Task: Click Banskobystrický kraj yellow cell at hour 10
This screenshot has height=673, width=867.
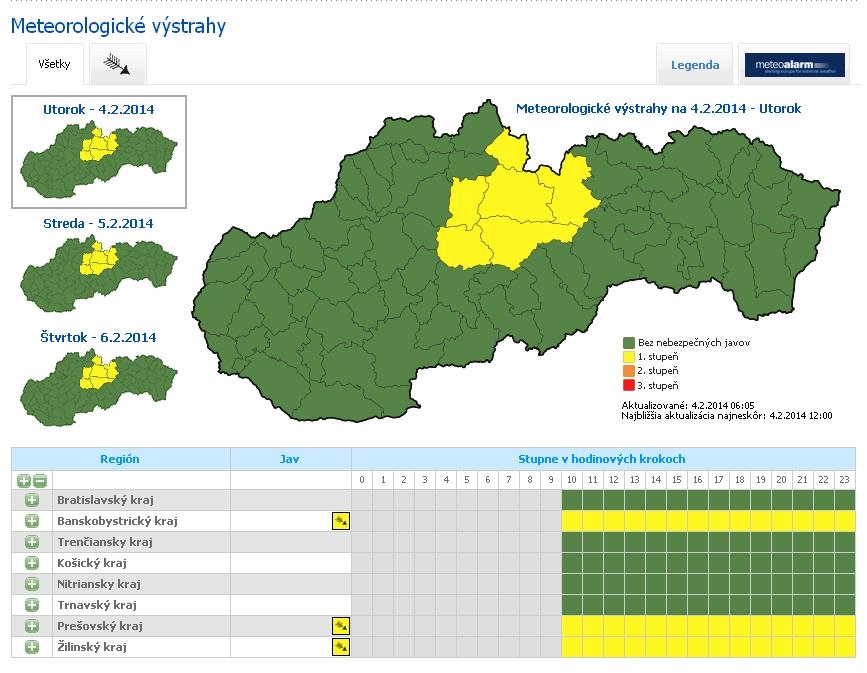Action: pyautogui.click(x=572, y=521)
